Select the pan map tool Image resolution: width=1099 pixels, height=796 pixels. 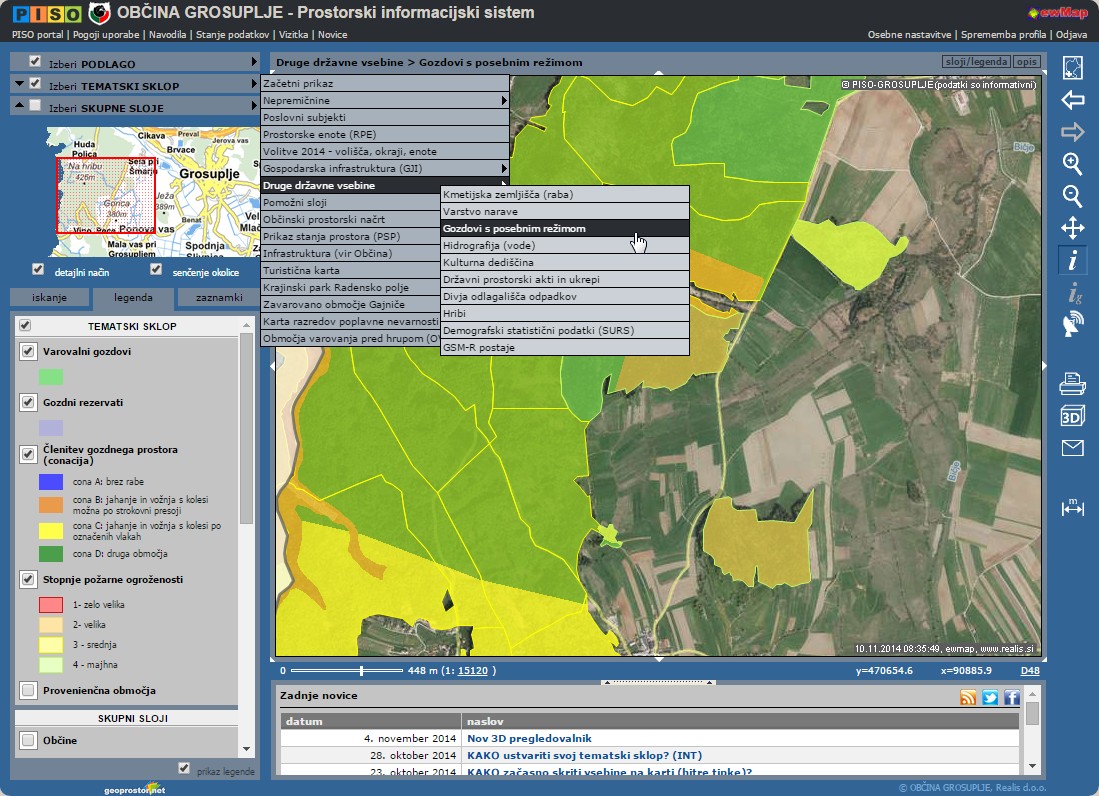tap(1072, 228)
